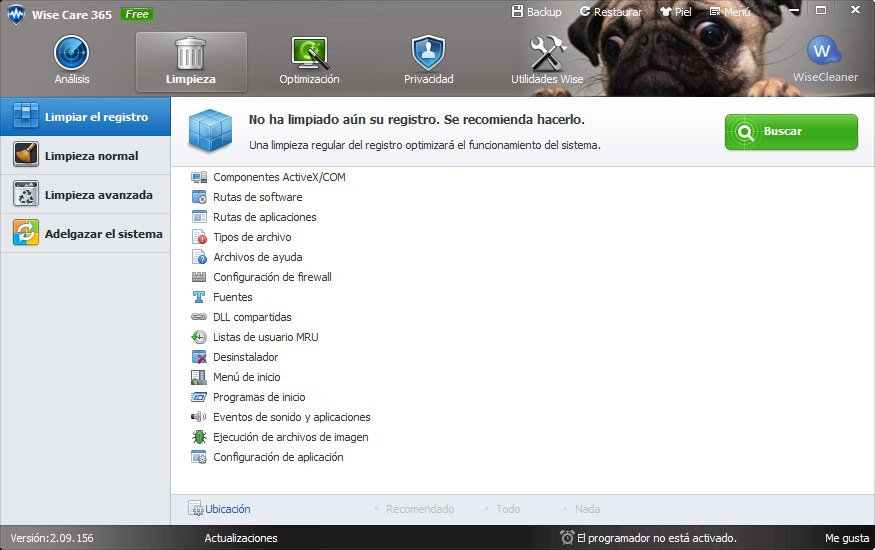Select 'Tipos de archivo' text
Screen dimensions: 875x550
[x=252, y=237]
